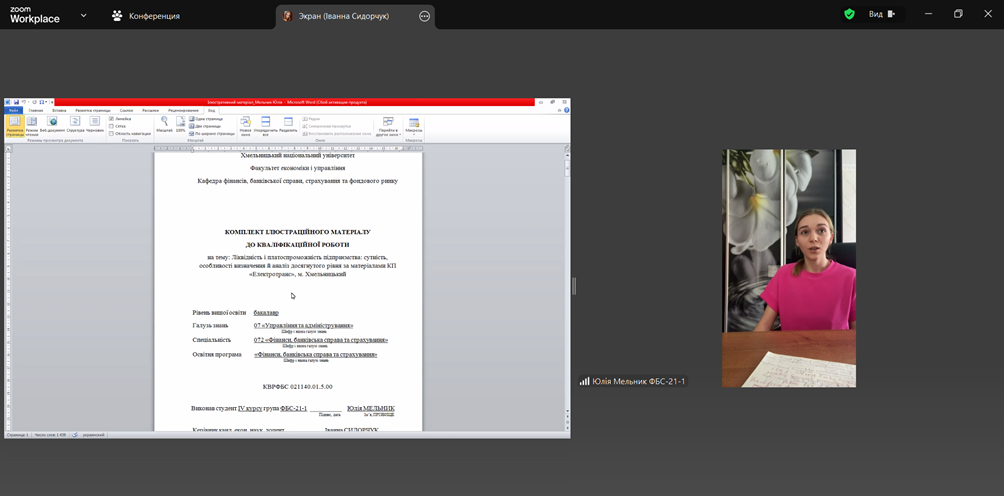This screenshot has height=496, width=1004.
Task: Click text Факультет економіки і управління
Action: pyautogui.click(x=298, y=168)
